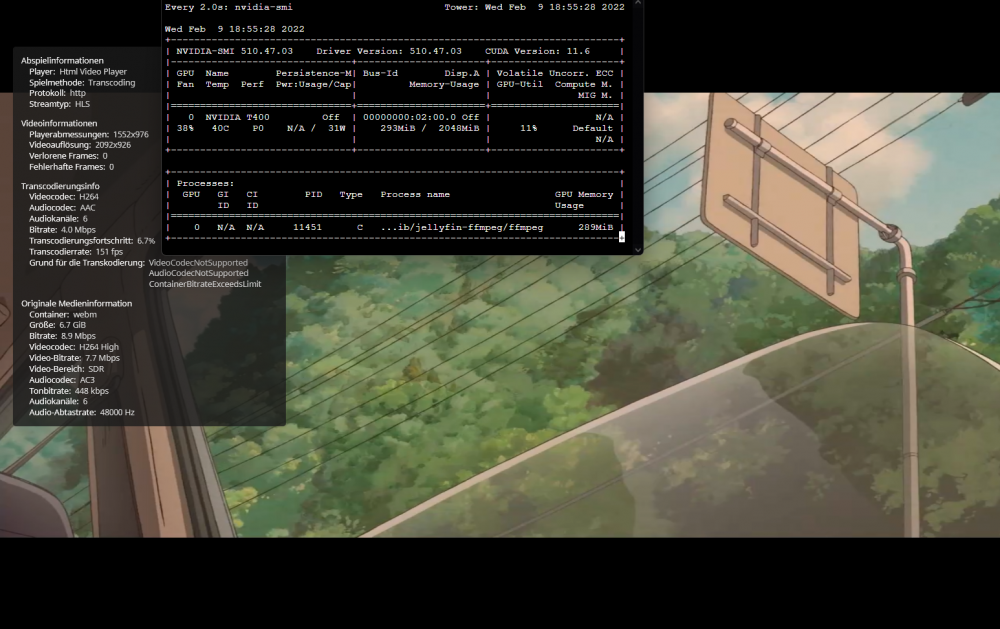Click 'Videocodec: H264' under Transcodierungsinfo

coord(64,196)
